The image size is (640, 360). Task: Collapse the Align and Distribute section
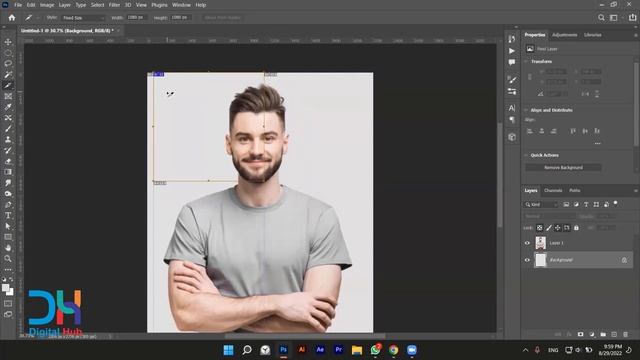(x=526, y=110)
